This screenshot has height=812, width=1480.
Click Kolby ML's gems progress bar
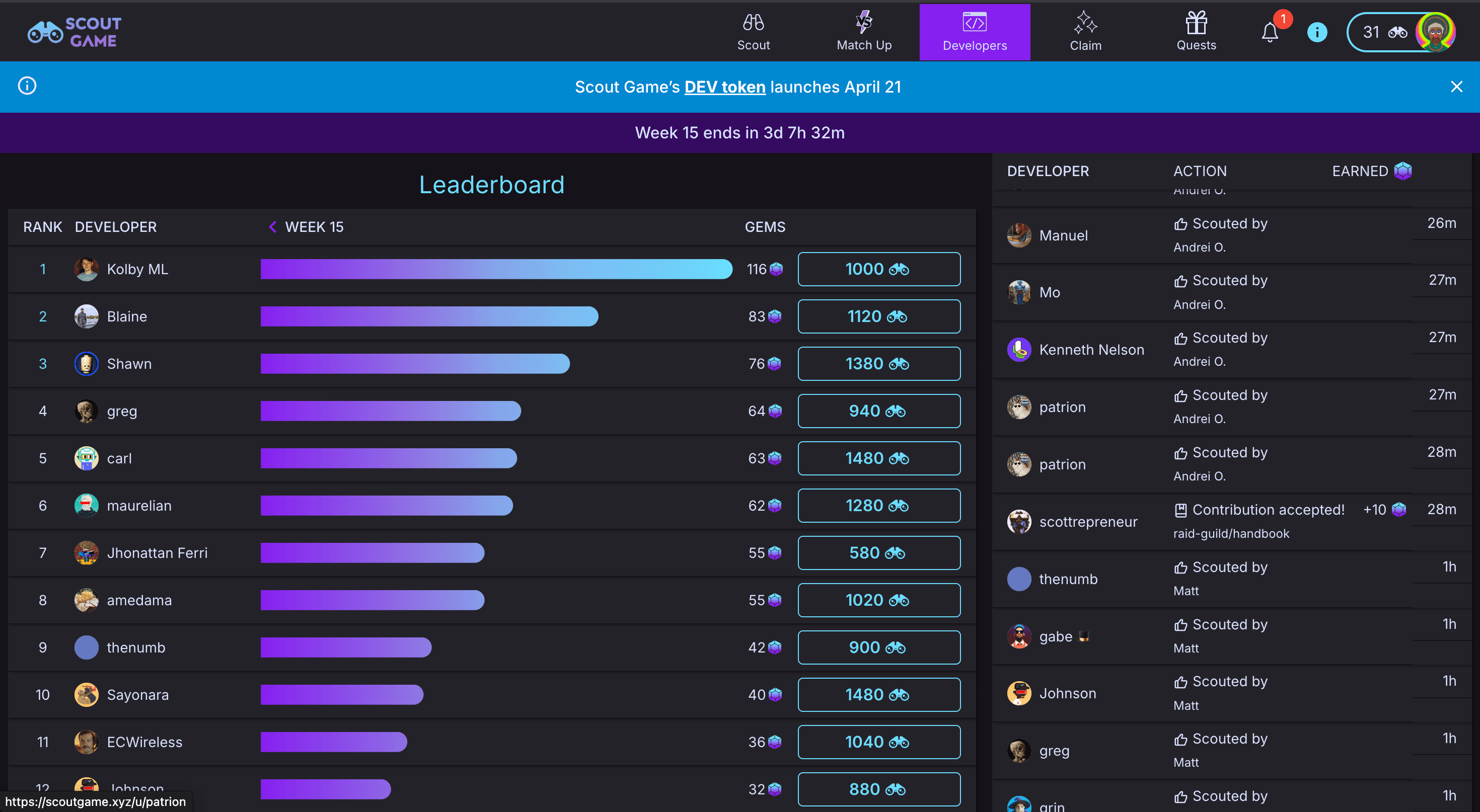pyautogui.click(x=496, y=269)
